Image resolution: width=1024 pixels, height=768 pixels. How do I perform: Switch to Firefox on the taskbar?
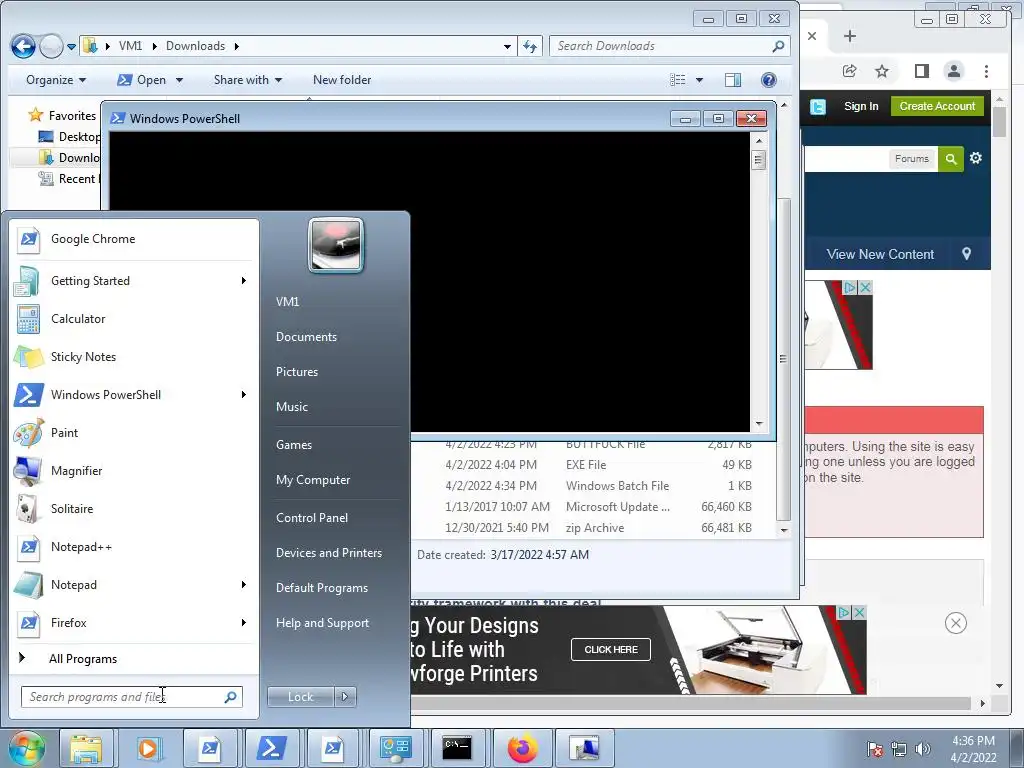point(522,748)
